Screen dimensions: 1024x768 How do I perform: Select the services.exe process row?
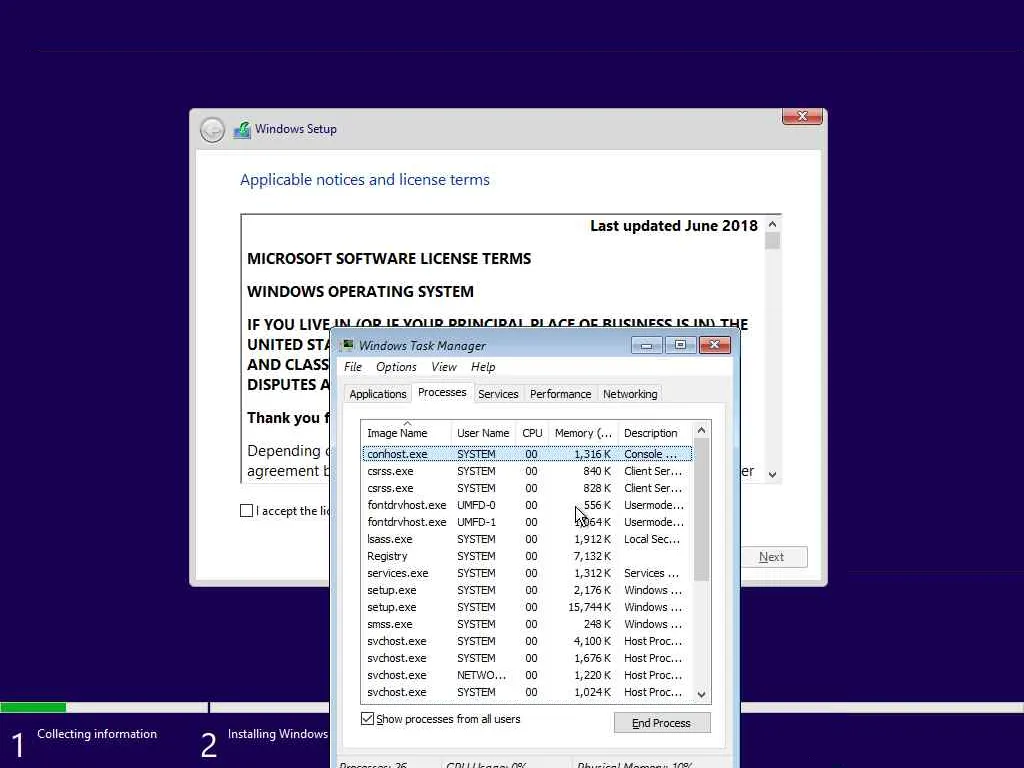(x=527, y=573)
